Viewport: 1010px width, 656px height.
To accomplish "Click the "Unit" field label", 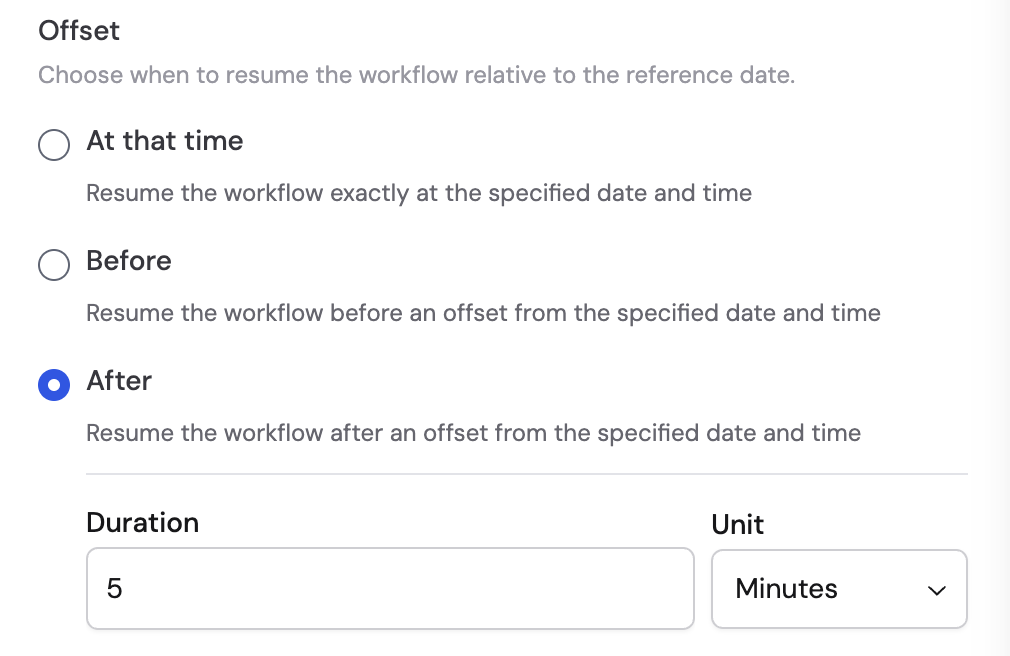I will click(737, 524).
